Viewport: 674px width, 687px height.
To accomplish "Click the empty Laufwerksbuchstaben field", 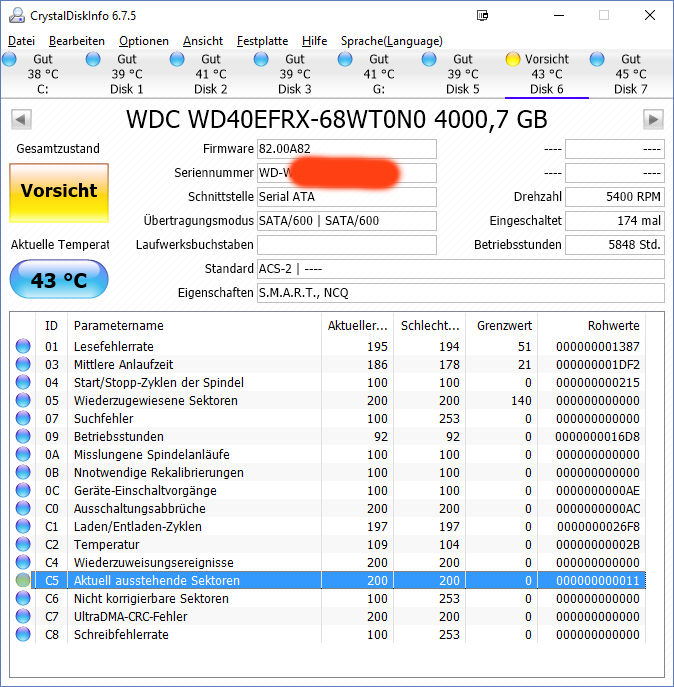I will click(347, 244).
